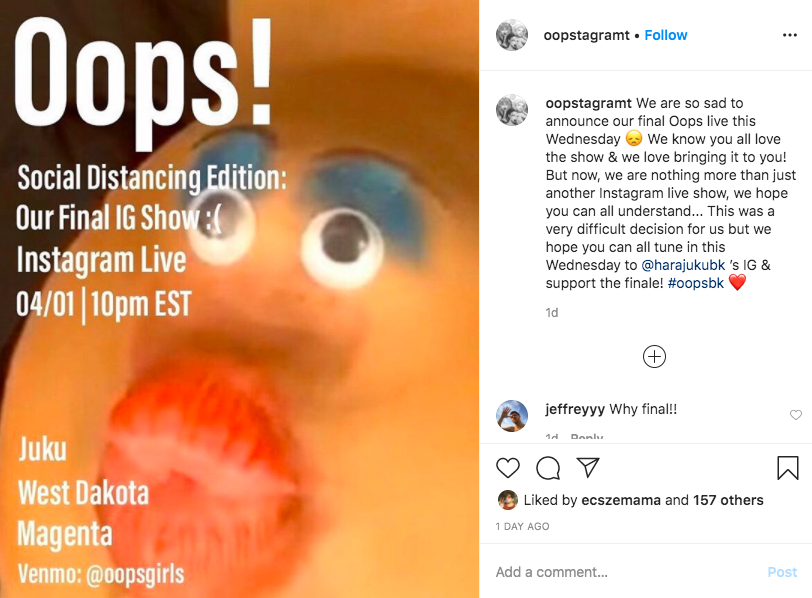
Task: Click the header oopstagramt profile picture
Action: [x=512, y=35]
